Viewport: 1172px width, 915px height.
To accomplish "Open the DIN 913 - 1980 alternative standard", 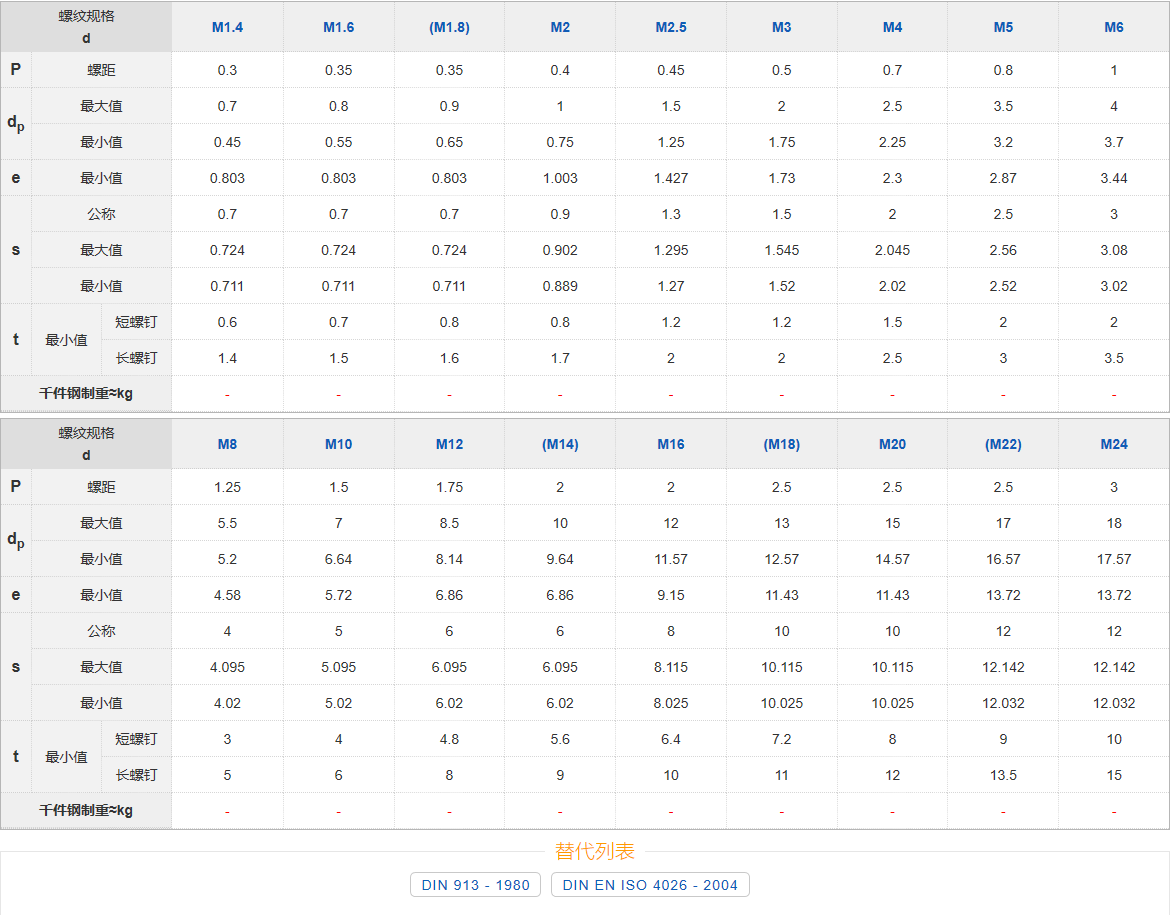I will tap(476, 885).
